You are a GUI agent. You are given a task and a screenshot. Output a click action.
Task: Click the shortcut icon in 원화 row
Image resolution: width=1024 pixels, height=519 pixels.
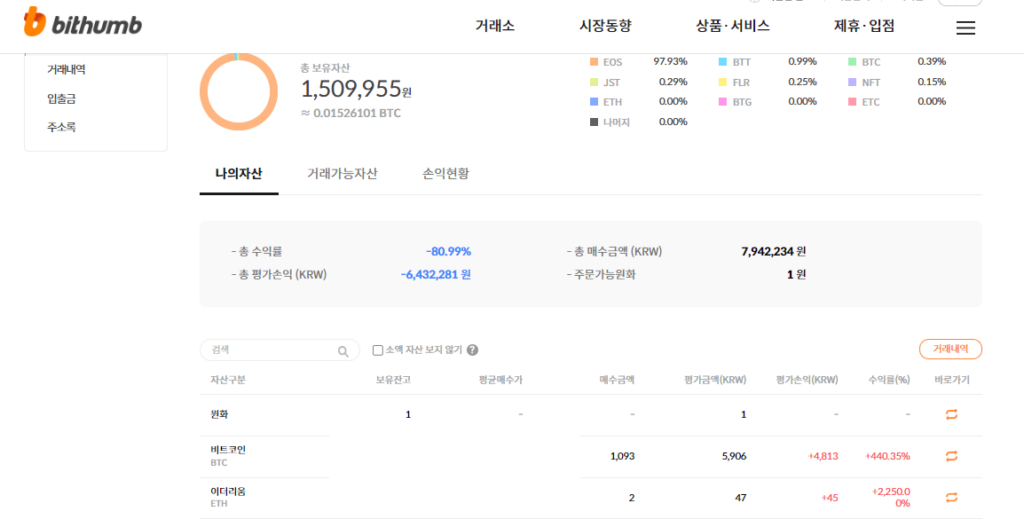coord(952,414)
